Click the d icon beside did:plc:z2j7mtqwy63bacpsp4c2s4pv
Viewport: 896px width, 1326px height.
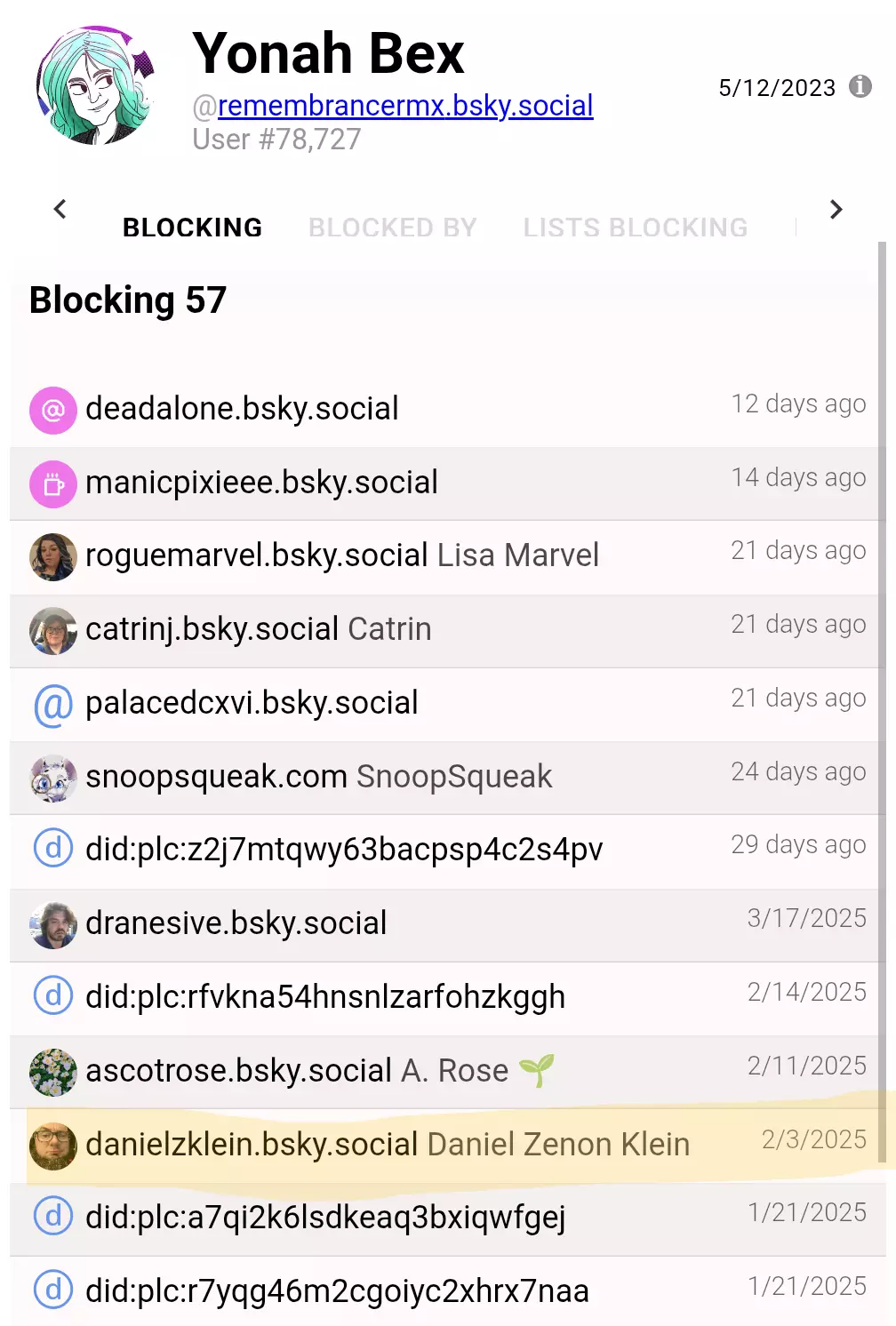pyautogui.click(x=53, y=848)
